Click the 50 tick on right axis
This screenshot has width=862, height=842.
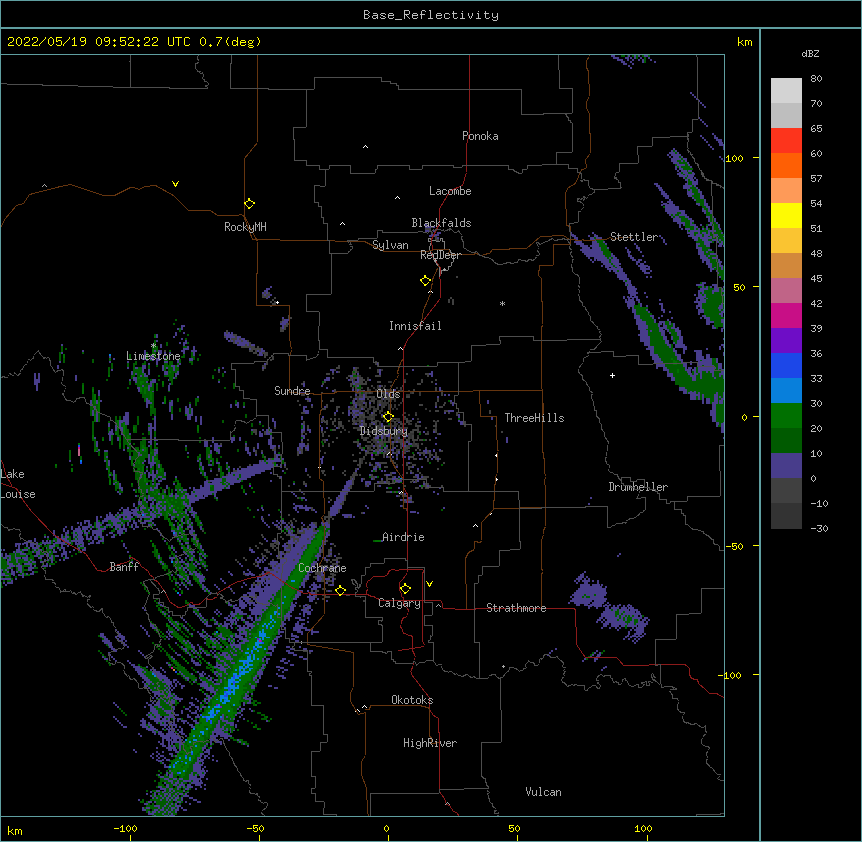coord(739,287)
